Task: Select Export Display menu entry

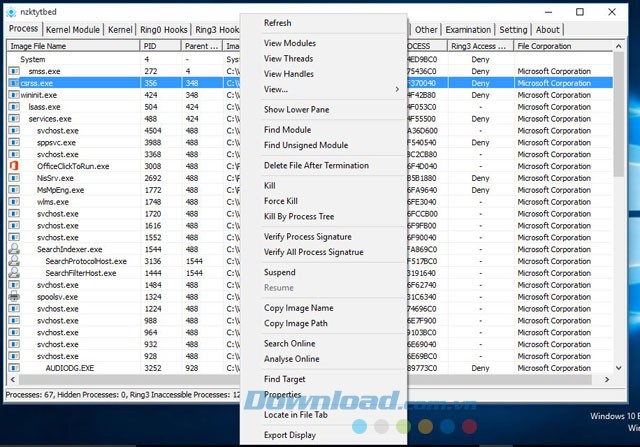Action: point(289,435)
